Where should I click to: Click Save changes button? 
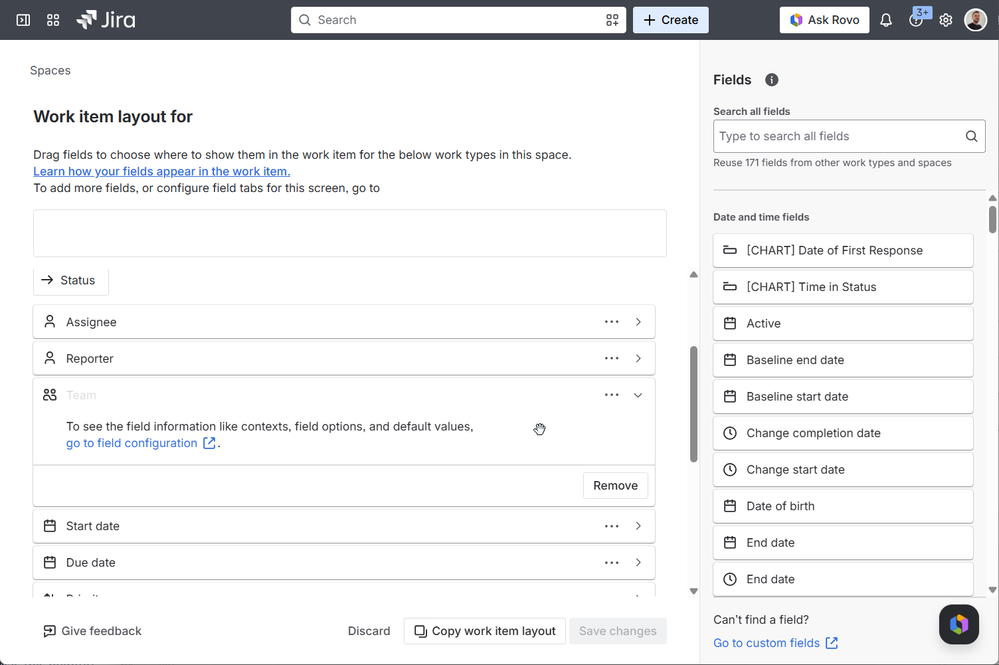tap(617, 631)
